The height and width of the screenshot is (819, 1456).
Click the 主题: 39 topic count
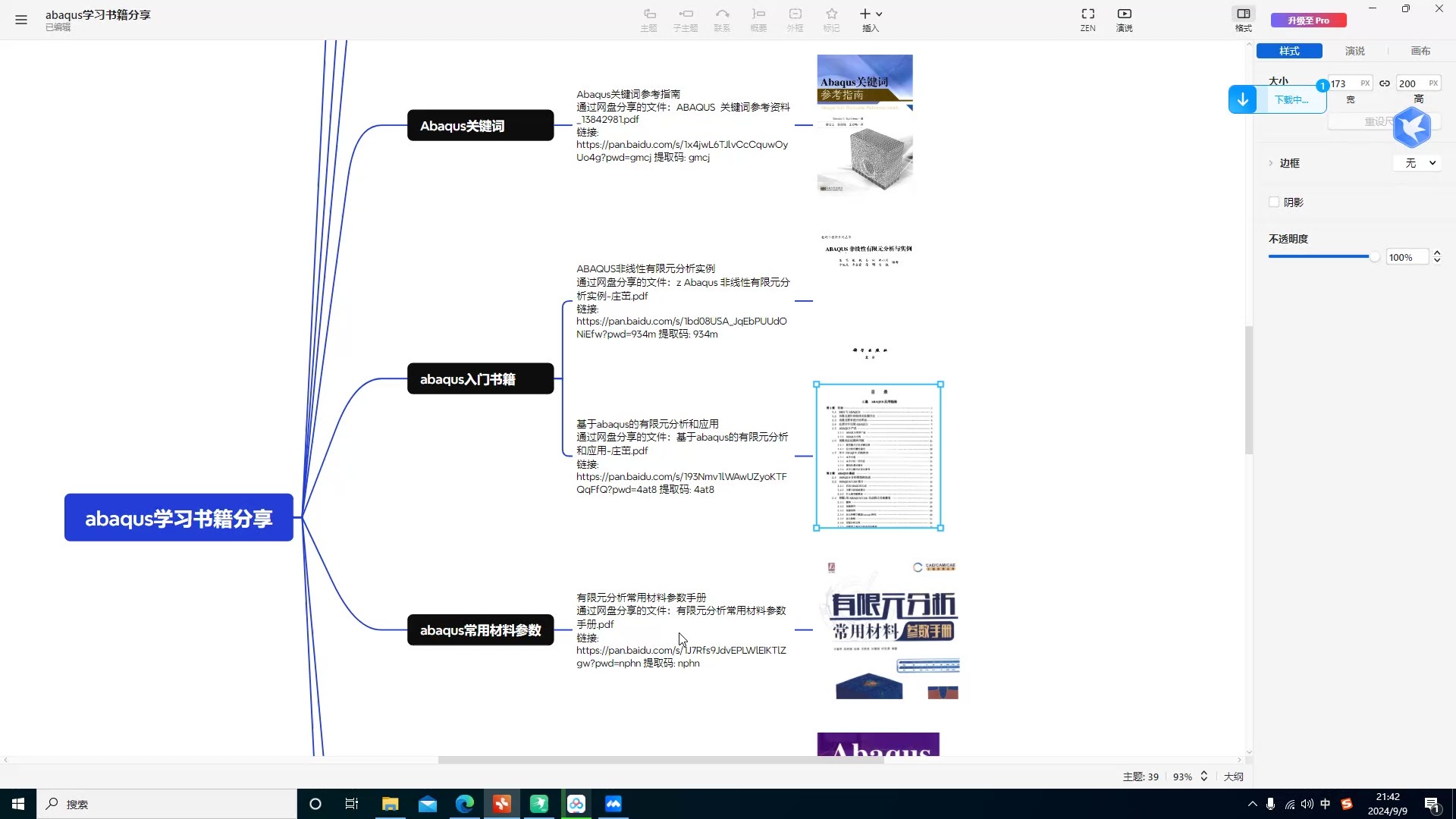click(x=1141, y=777)
